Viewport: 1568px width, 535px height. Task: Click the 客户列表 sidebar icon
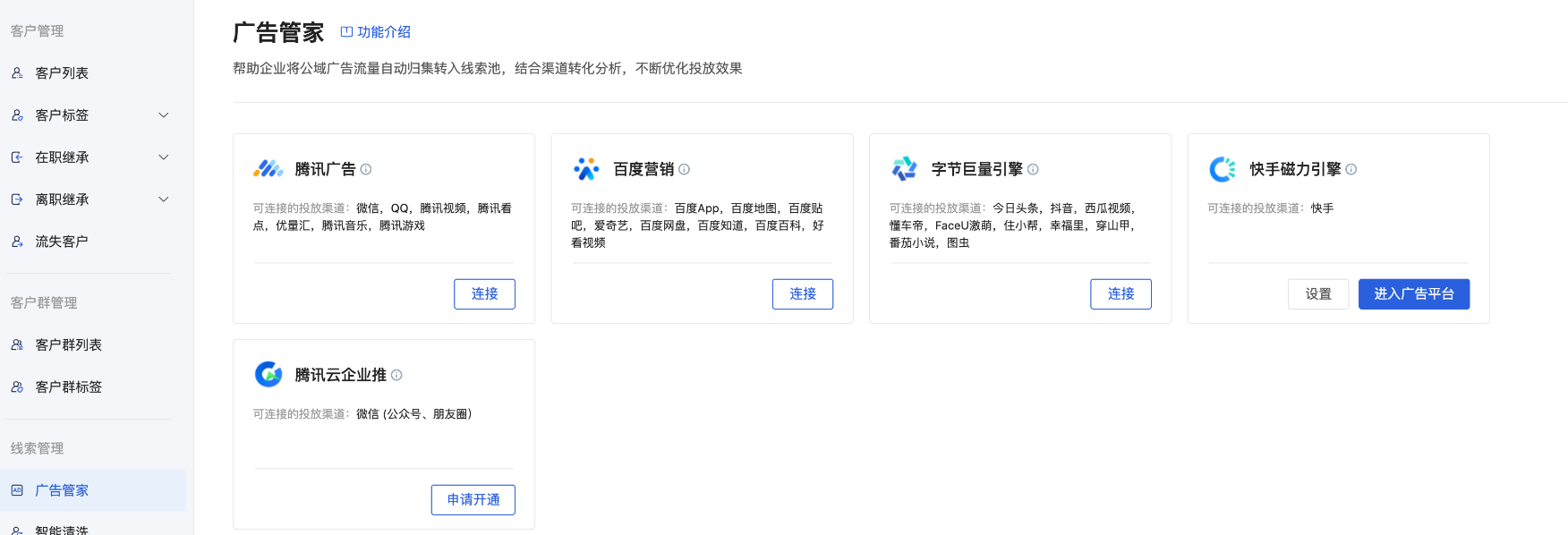click(17, 73)
